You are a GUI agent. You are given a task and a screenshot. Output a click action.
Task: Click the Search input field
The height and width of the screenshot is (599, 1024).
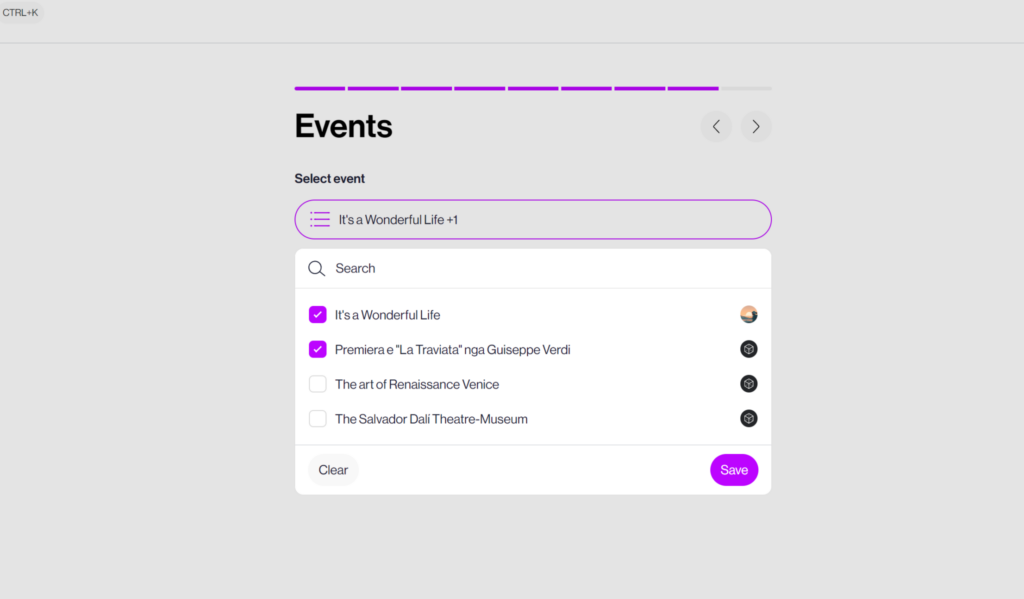pos(540,268)
